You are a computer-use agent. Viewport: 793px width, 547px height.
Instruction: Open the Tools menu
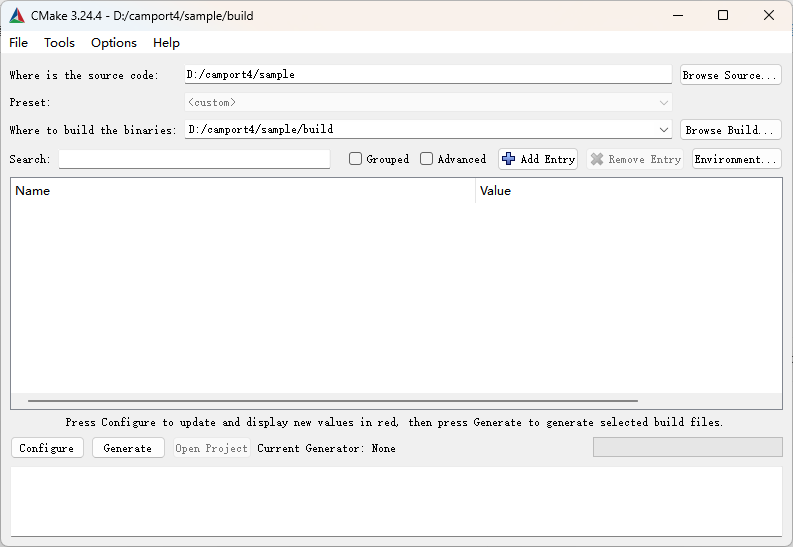click(x=59, y=42)
